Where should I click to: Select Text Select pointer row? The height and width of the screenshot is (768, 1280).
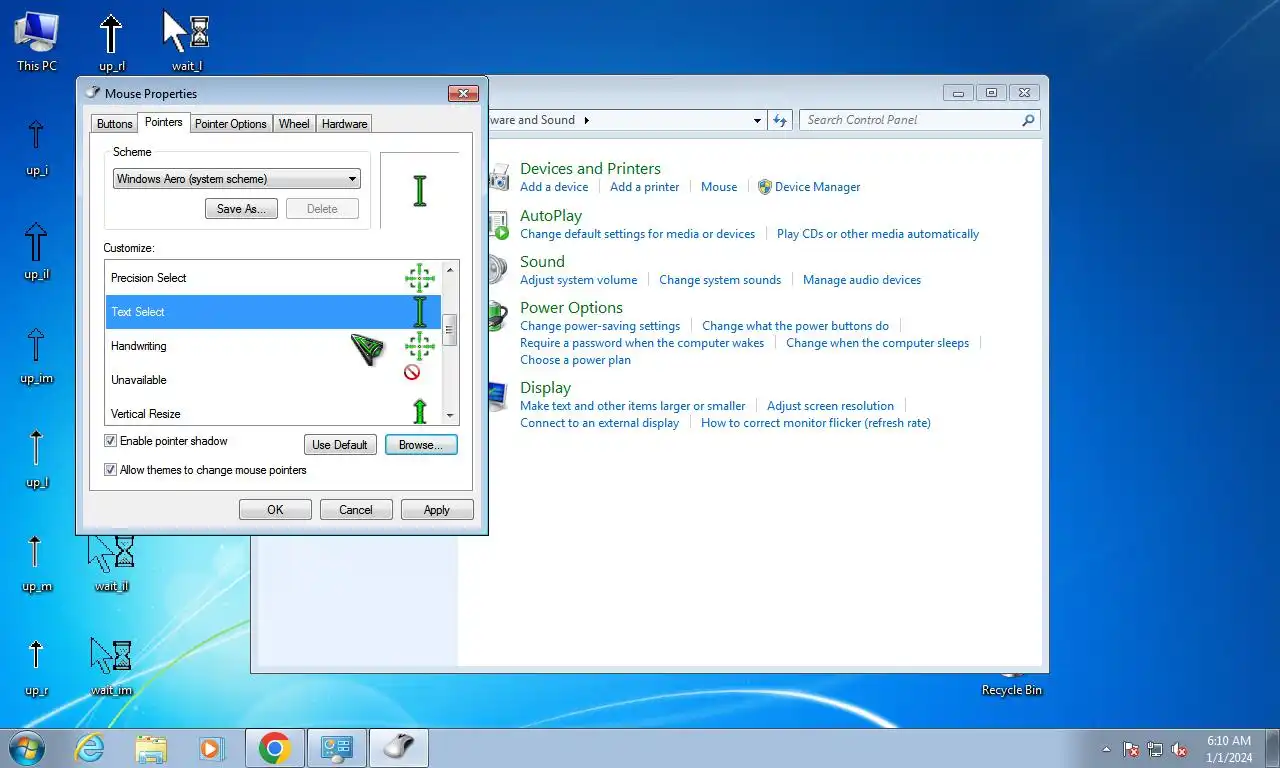click(x=273, y=312)
